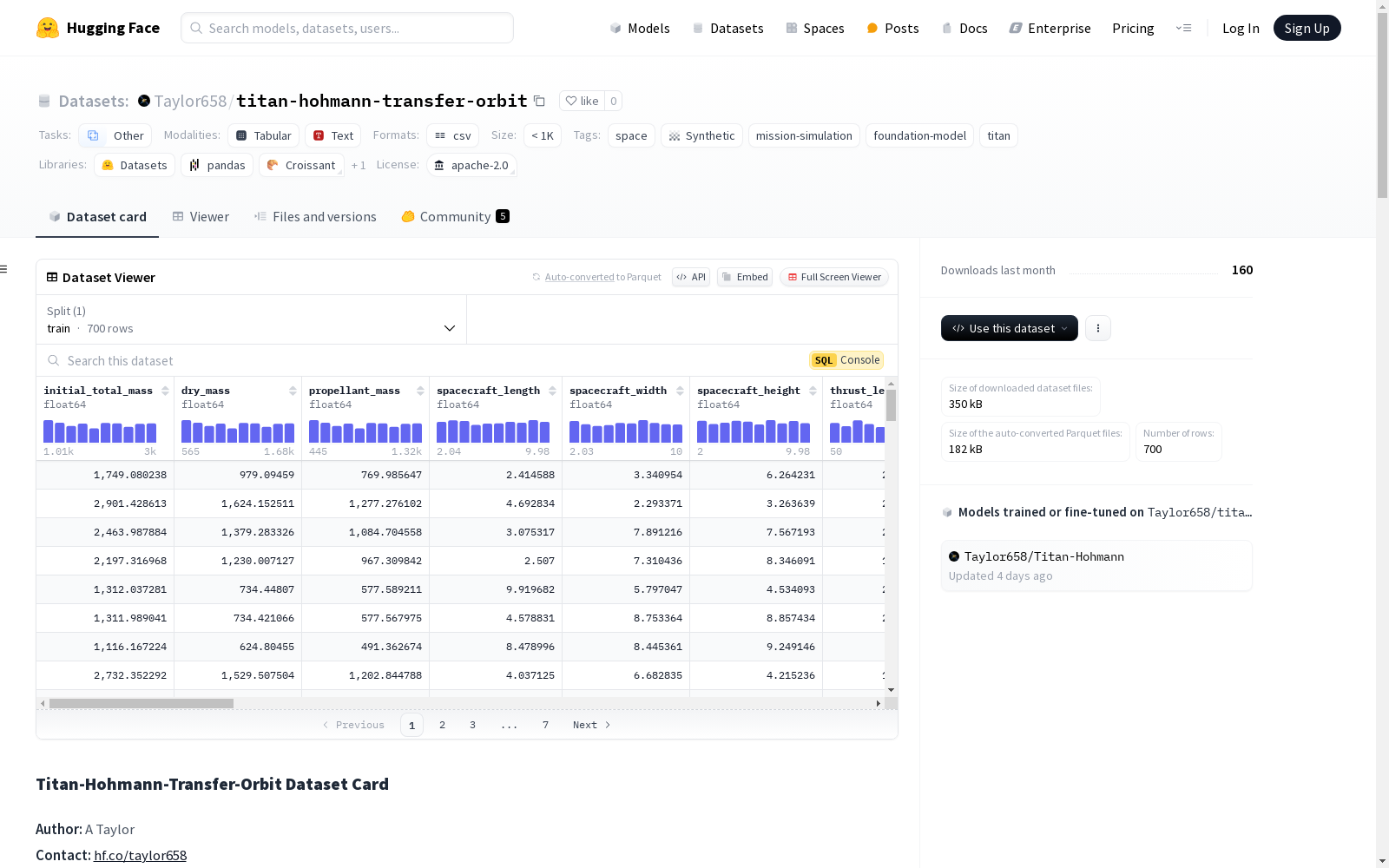
Task: Click the search magnifier in dataset search
Action: [54, 360]
